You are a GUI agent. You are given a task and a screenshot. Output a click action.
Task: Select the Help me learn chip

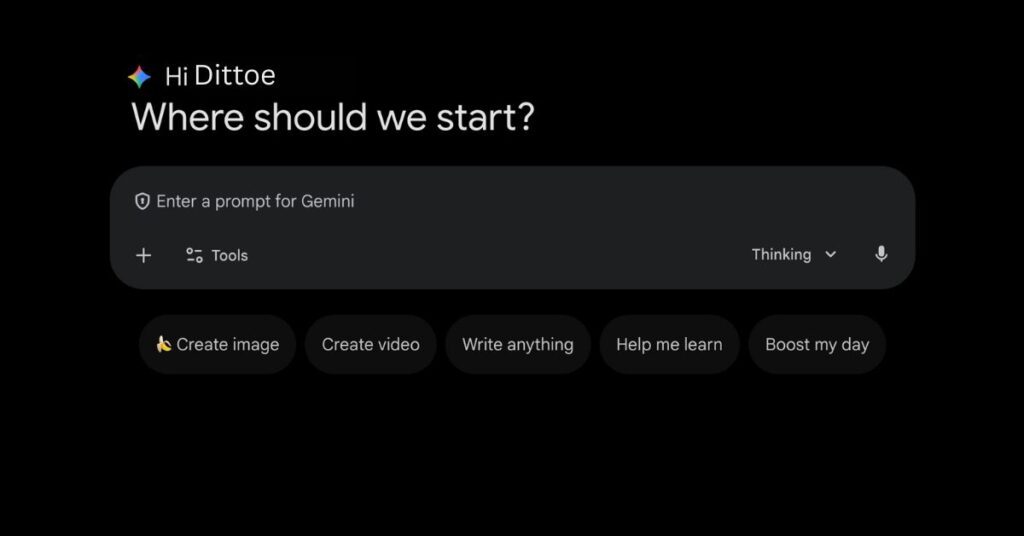point(668,344)
